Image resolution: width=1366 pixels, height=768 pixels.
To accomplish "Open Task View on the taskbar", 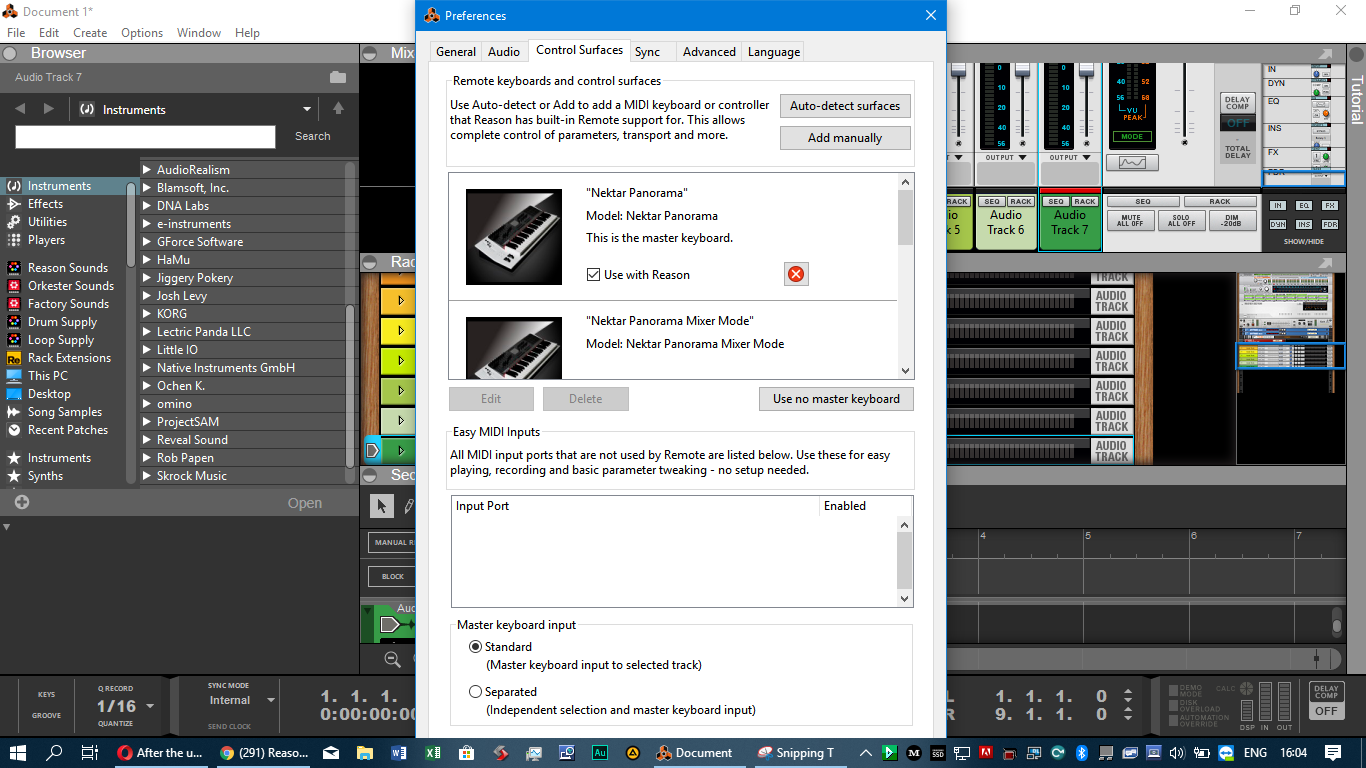I will (89, 753).
